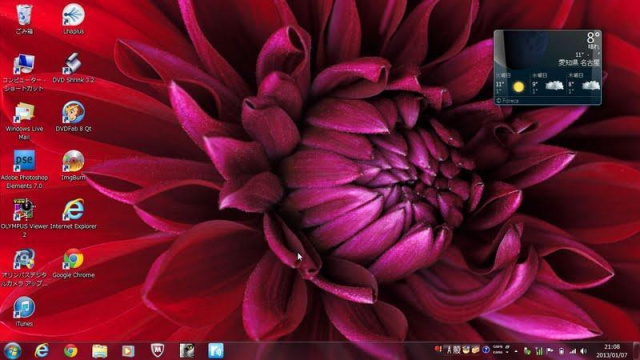
Task: Launch Internet Explorer from the taskbar
Action: (x=42, y=351)
